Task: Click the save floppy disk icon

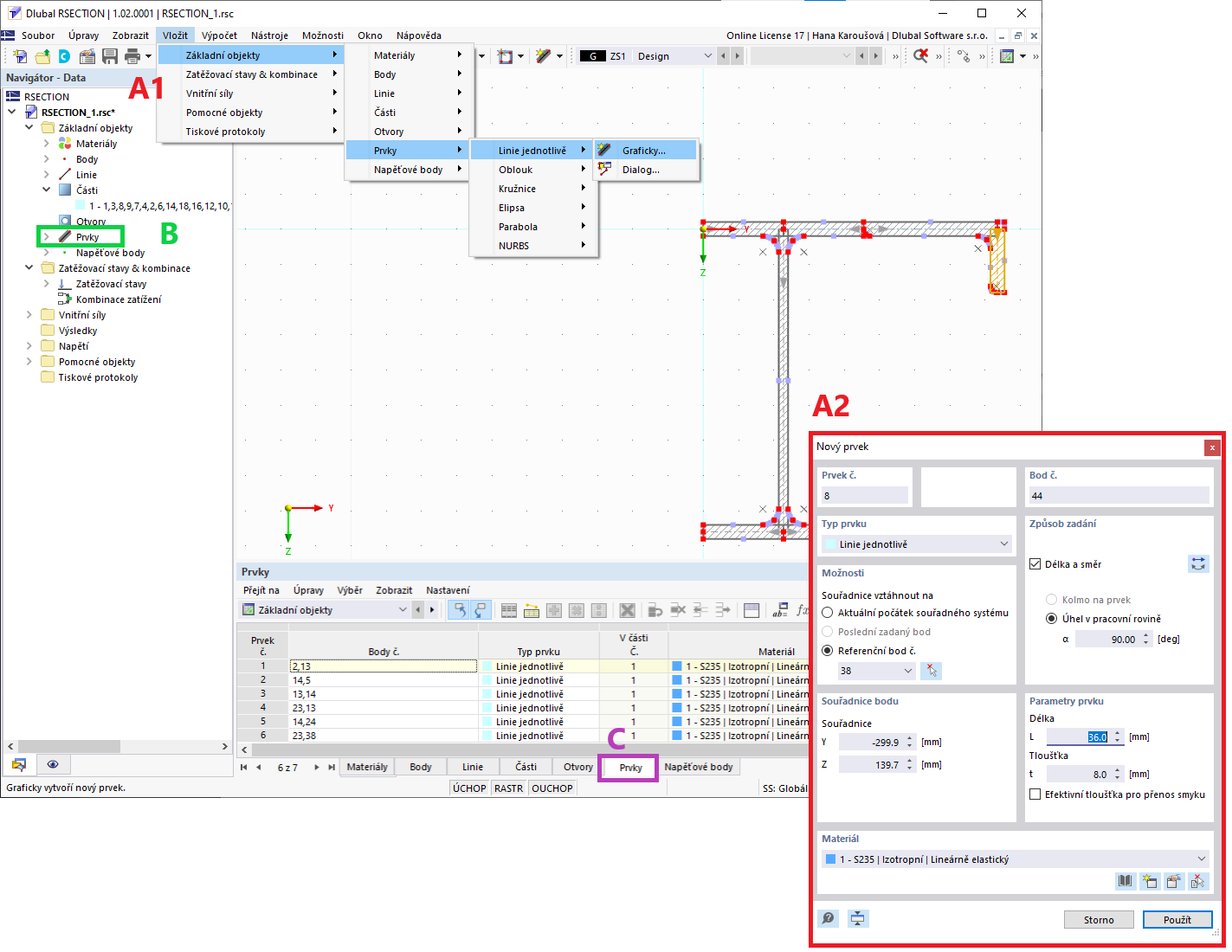Action: pos(109,56)
